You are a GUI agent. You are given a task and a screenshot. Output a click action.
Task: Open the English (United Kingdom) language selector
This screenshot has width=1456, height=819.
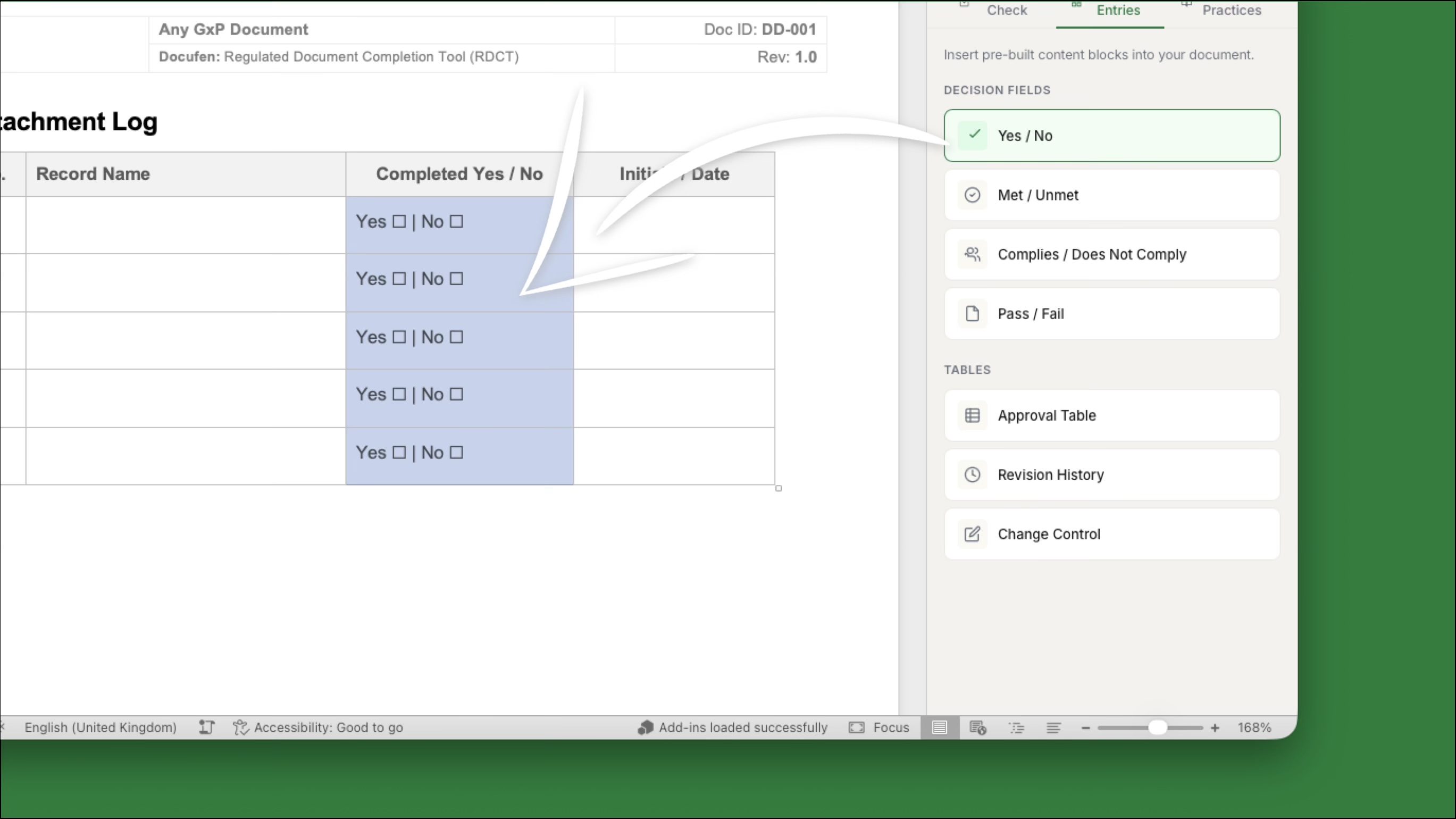coord(101,728)
